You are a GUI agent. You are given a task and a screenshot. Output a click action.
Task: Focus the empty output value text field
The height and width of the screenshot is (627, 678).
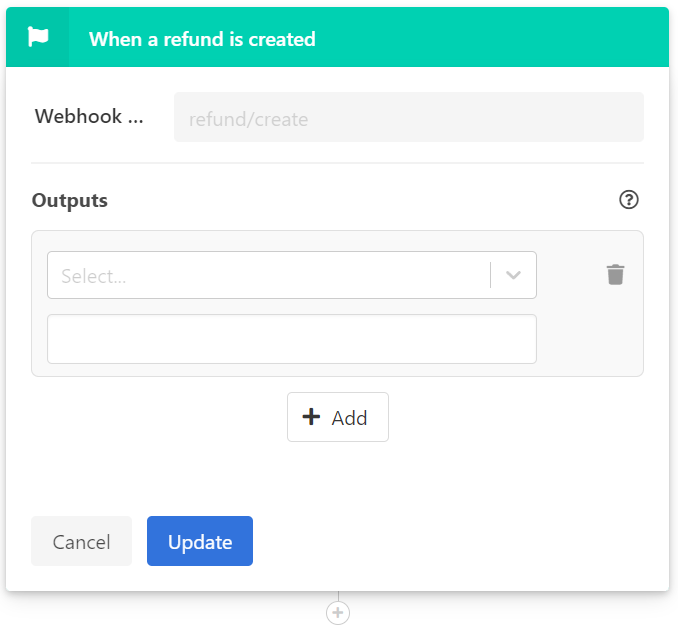click(292, 339)
